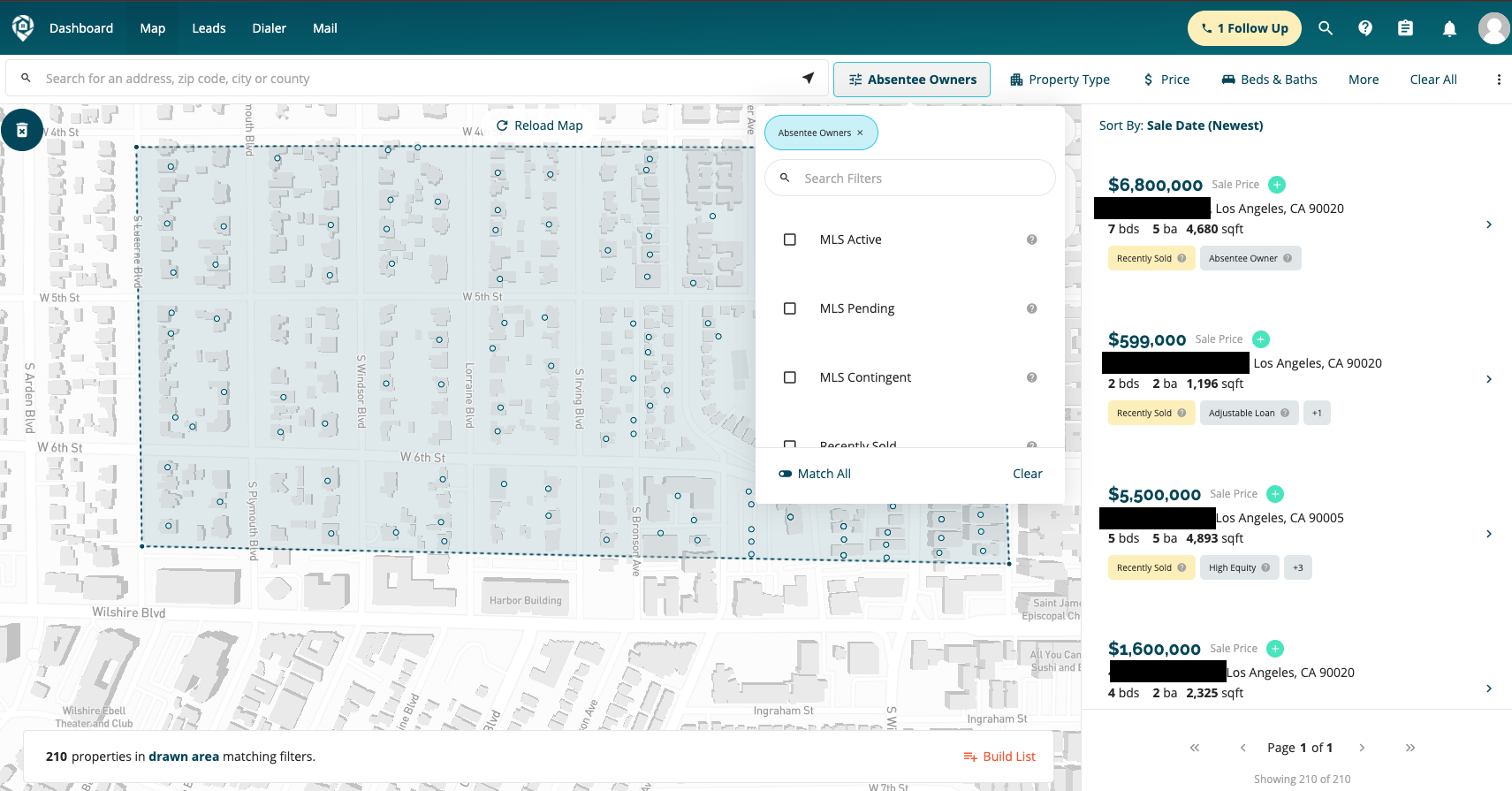The width and height of the screenshot is (1512, 791).
Task: Click the user profile avatar
Action: [x=1493, y=28]
